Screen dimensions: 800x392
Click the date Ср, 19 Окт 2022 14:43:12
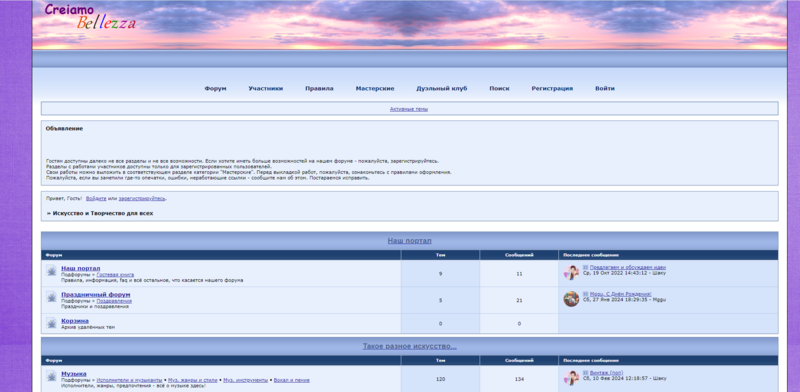615,273
